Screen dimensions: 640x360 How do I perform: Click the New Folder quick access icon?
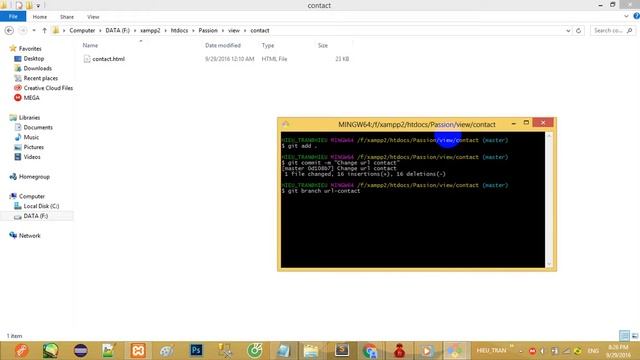click(x=29, y=5)
